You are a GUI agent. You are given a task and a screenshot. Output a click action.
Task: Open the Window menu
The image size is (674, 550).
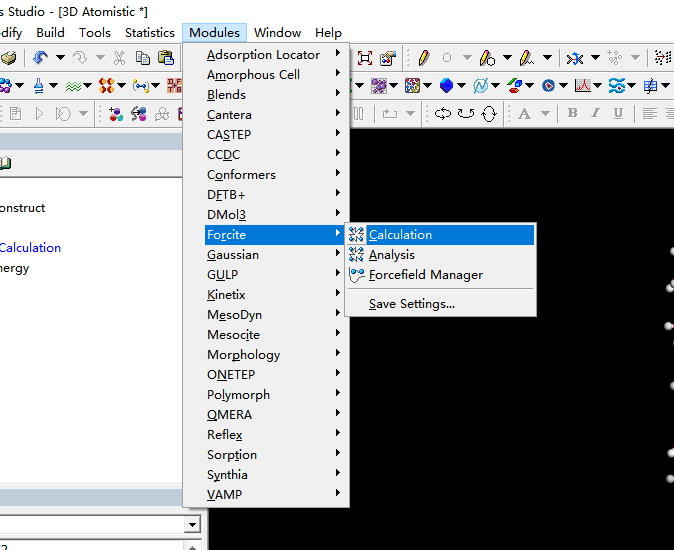pyautogui.click(x=277, y=33)
